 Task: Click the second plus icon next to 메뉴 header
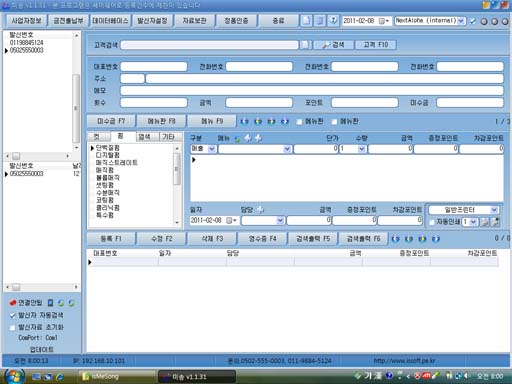coord(258,138)
